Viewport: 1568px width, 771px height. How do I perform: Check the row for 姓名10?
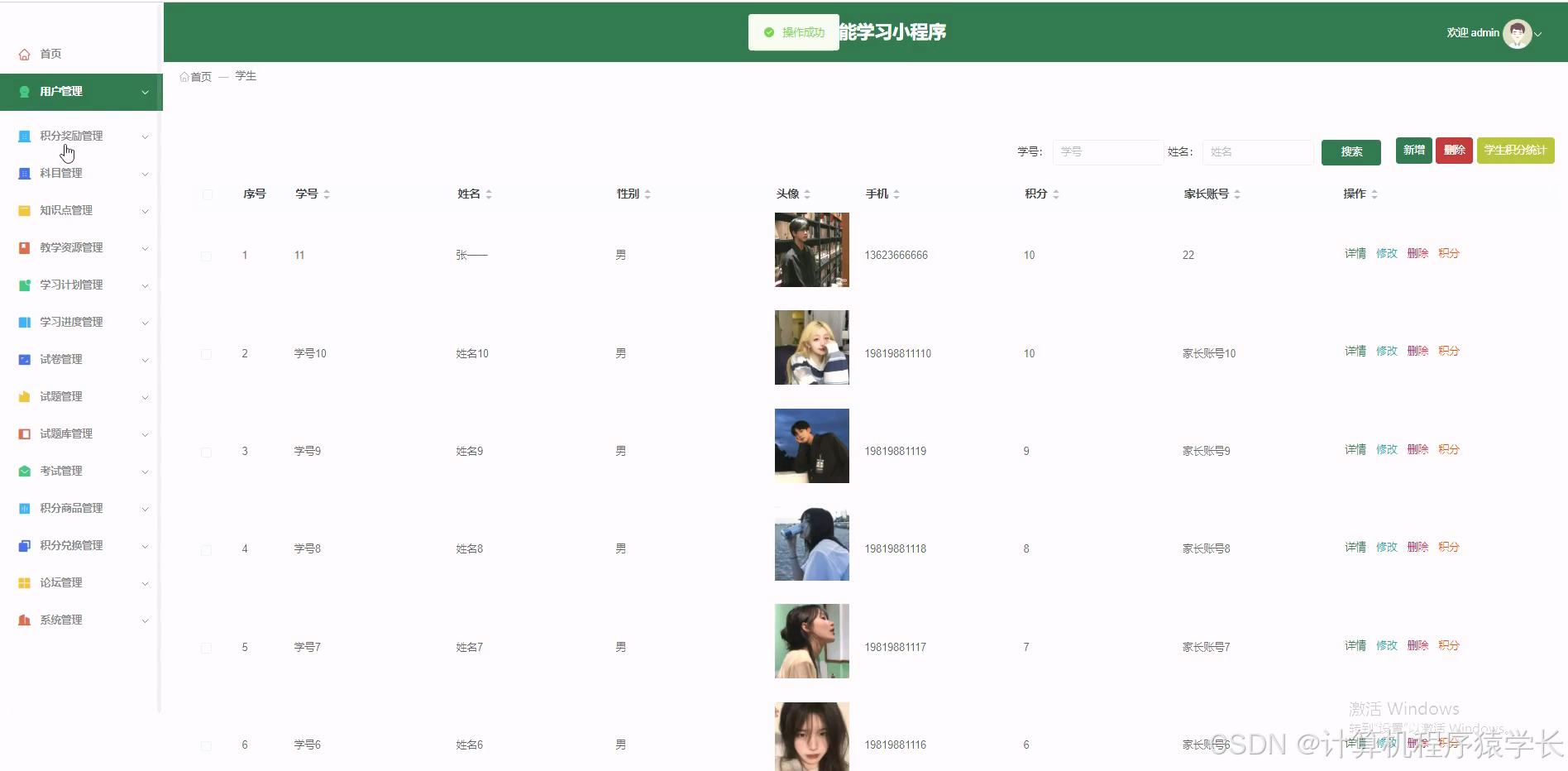click(206, 354)
